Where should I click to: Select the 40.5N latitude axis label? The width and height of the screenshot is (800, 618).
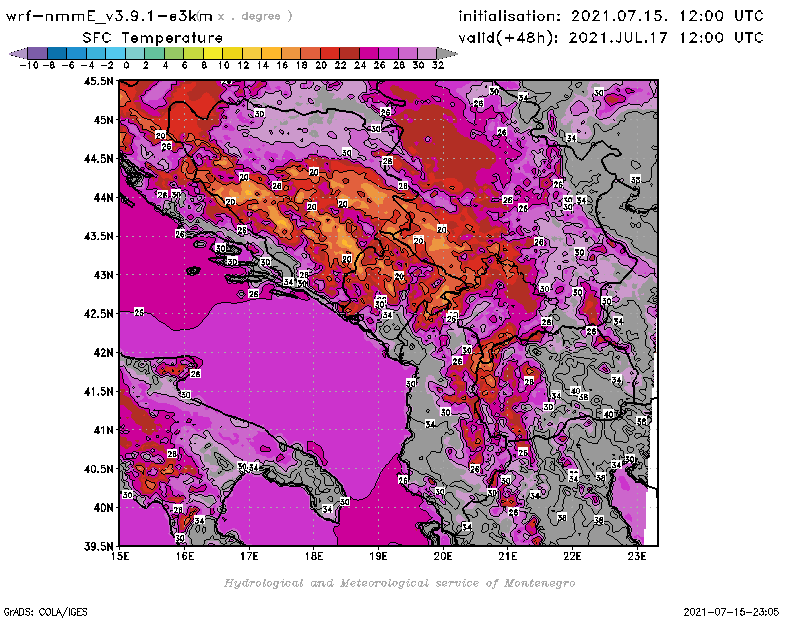pos(98,469)
